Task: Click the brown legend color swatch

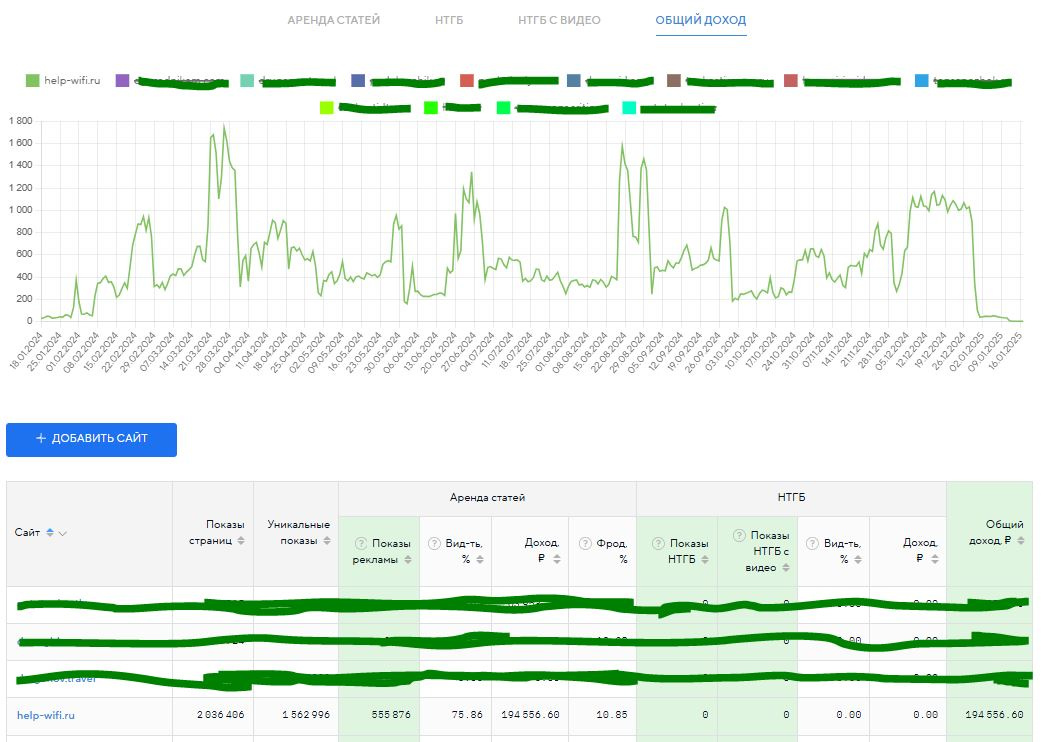Action: coord(674,80)
